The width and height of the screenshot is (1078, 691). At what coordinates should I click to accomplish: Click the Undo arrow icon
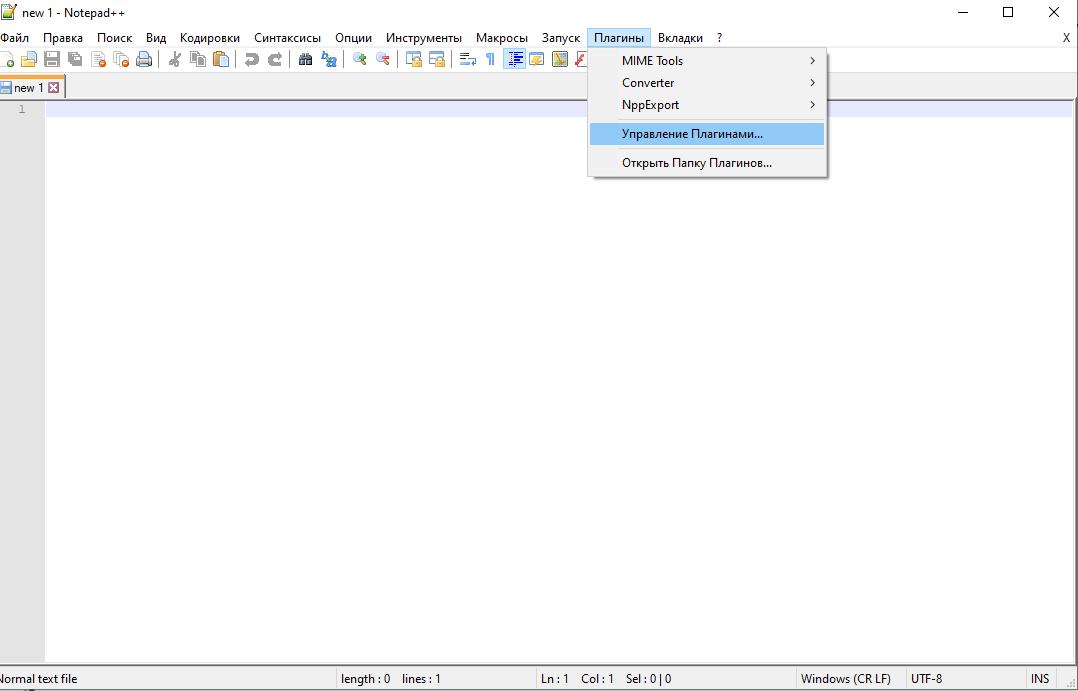pyautogui.click(x=252, y=60)
